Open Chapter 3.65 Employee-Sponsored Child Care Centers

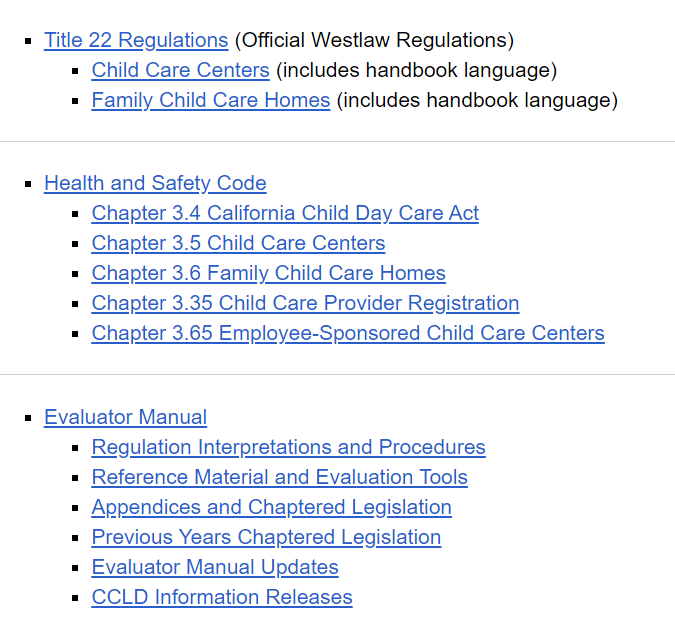point(348,334)
